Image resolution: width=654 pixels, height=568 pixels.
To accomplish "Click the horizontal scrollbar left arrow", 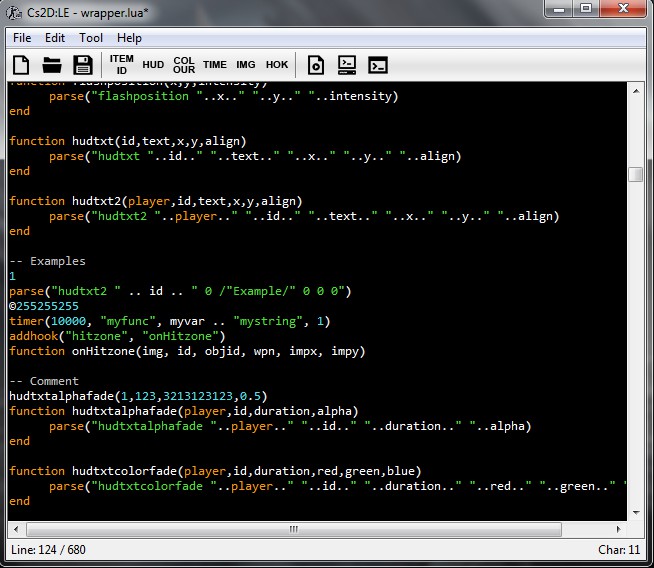I will 16,529.
